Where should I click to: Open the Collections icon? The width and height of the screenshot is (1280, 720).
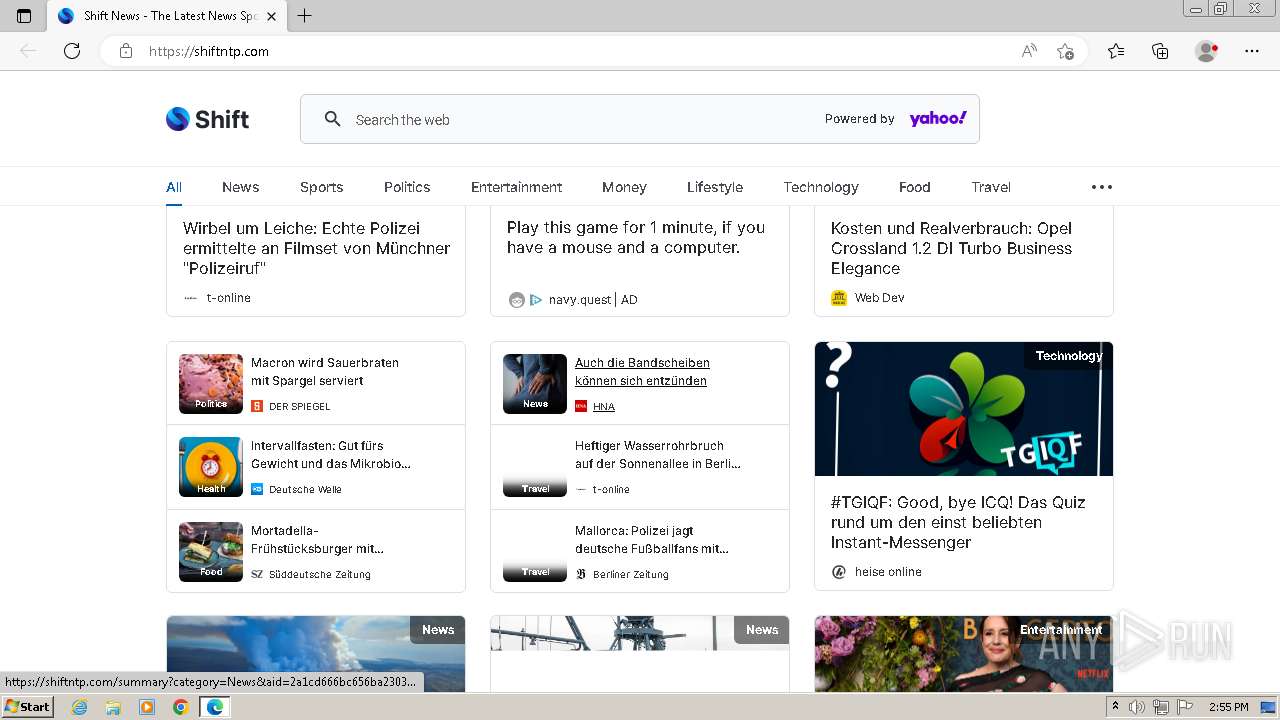pyautogui.click(x=1160, y=51)
